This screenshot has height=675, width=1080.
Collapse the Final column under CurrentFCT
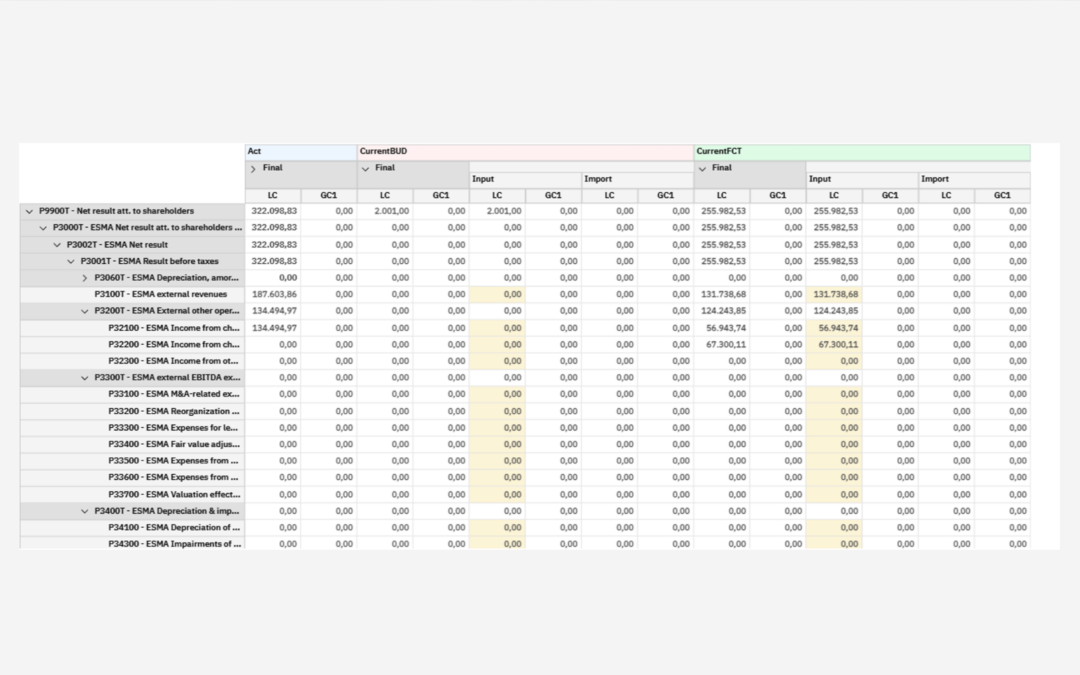pos(702,169)
